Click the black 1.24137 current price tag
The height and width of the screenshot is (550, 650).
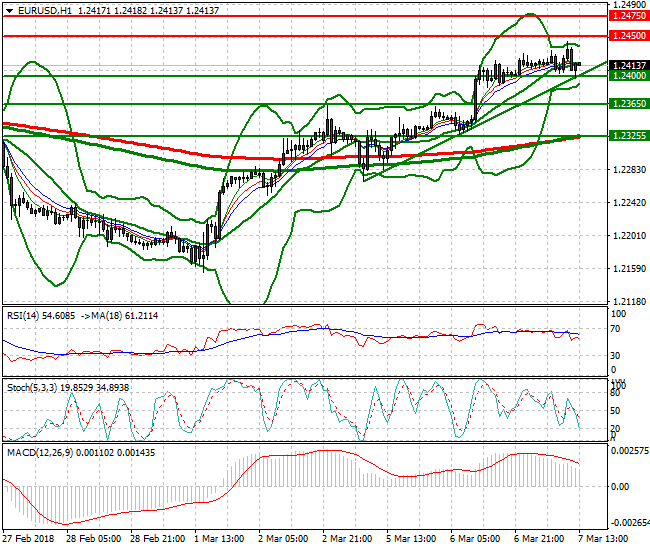pos(628,66)
